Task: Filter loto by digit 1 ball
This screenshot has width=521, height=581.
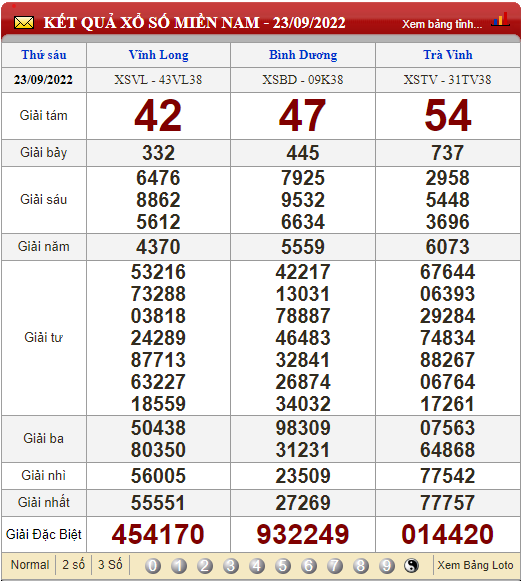Action: click(179, 566)
